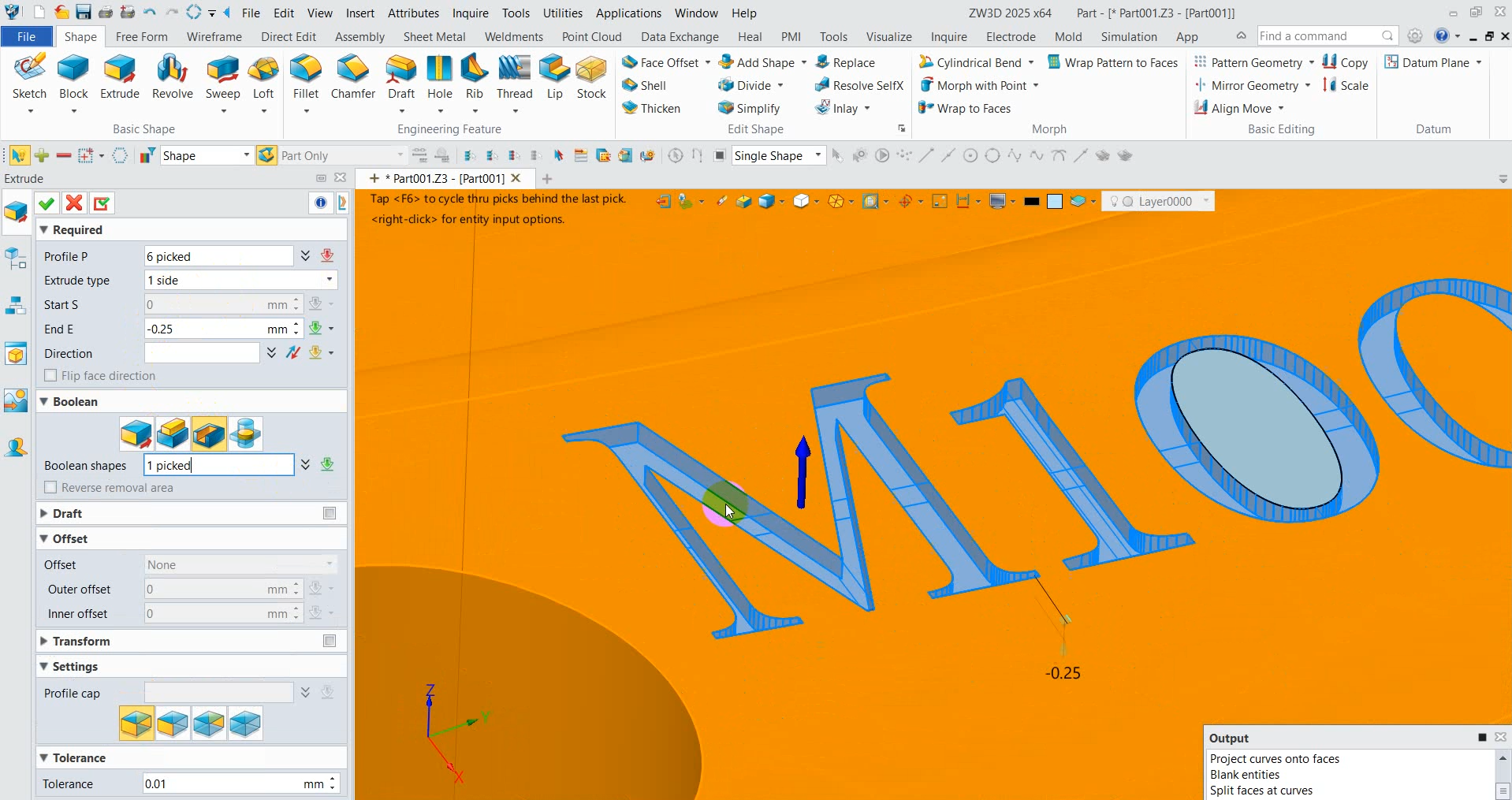This screenshot has width=1512, height=800.
Task: Open the Inquire menu
Action: [x=470, y=13]
